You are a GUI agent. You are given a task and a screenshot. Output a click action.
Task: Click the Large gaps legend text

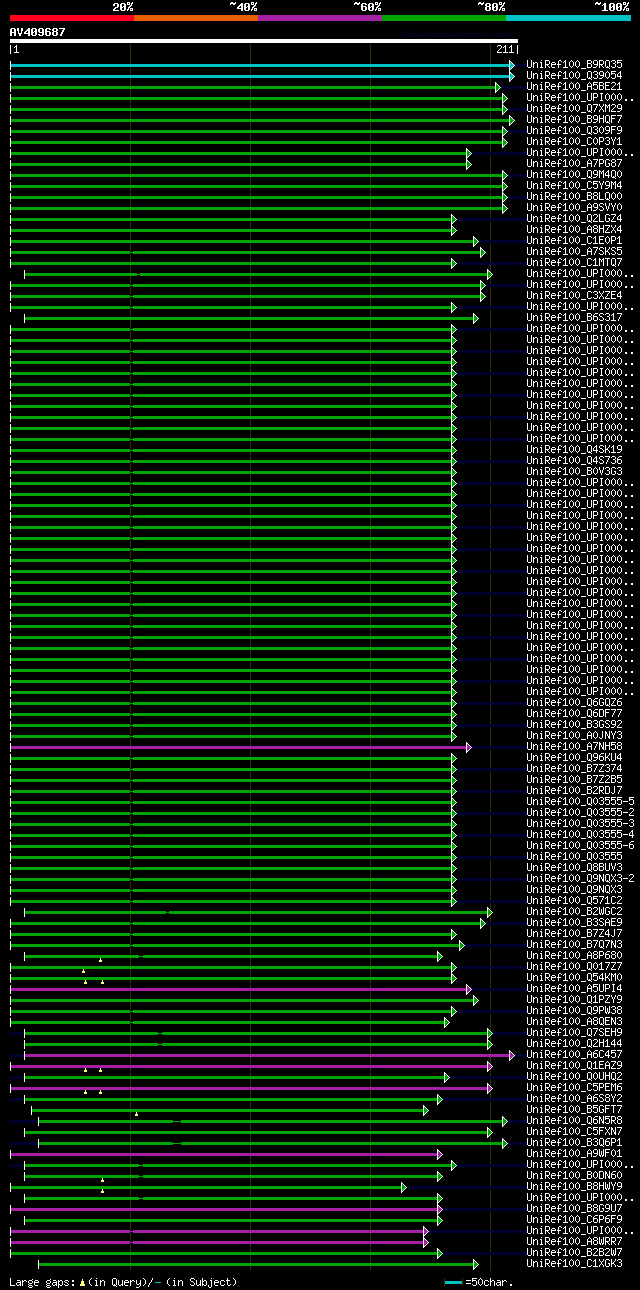pos(123,1281)
